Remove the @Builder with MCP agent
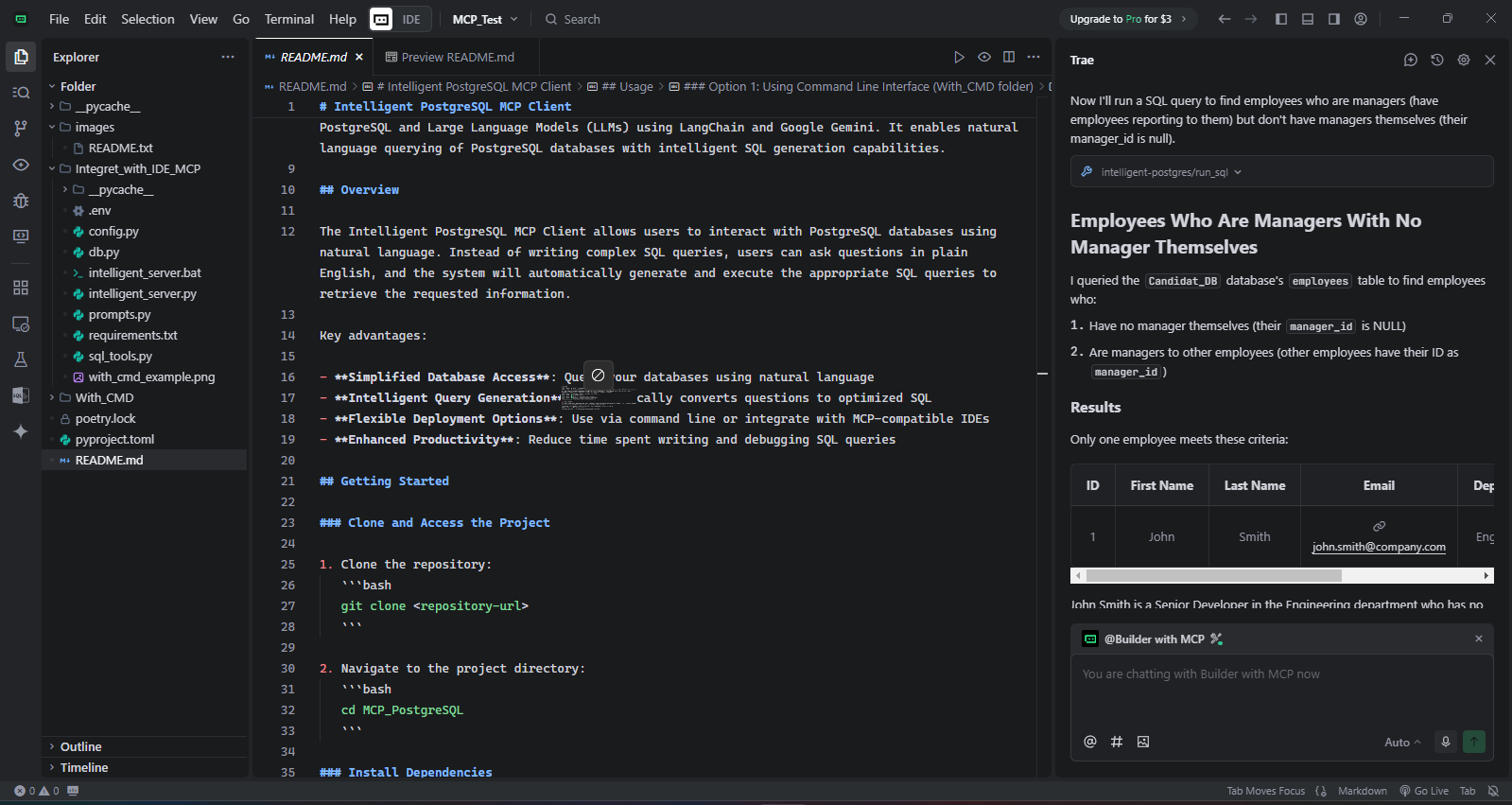The image size is (1512, 805). click(1479, 639)
